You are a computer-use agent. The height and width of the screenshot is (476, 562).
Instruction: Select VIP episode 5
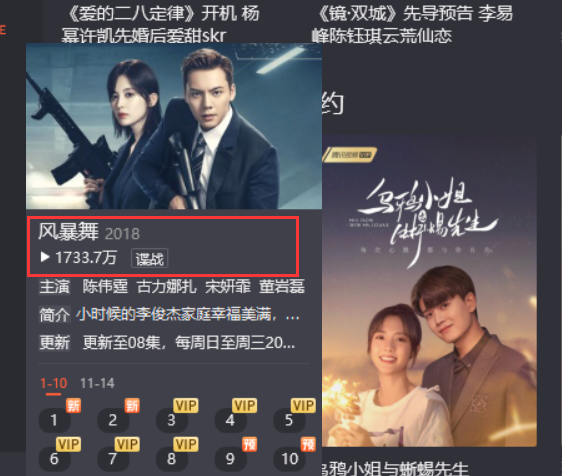click(x=289, y=420)
